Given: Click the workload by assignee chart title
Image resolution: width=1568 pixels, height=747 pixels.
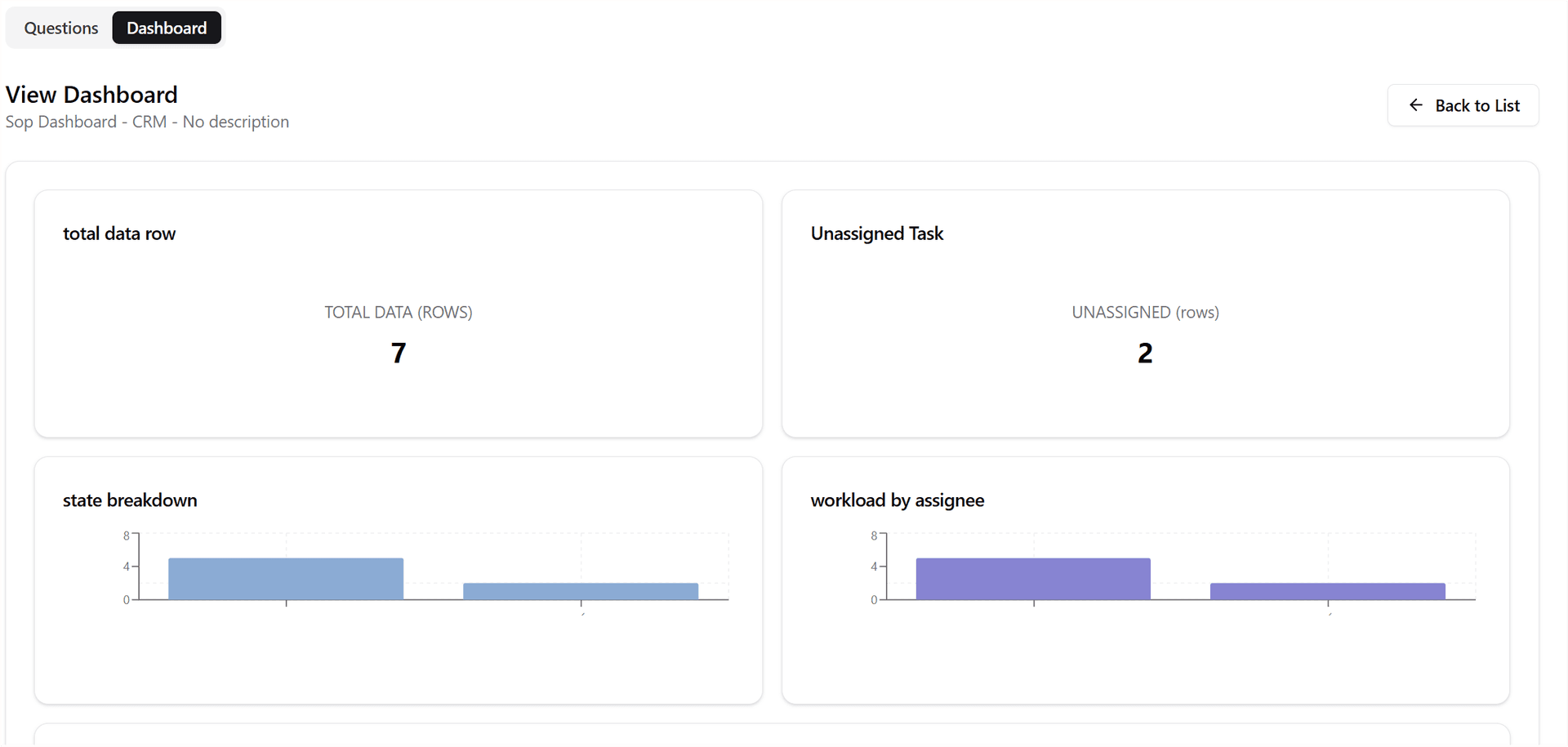Looking at the screenshot, I should (x=897, y=500).
